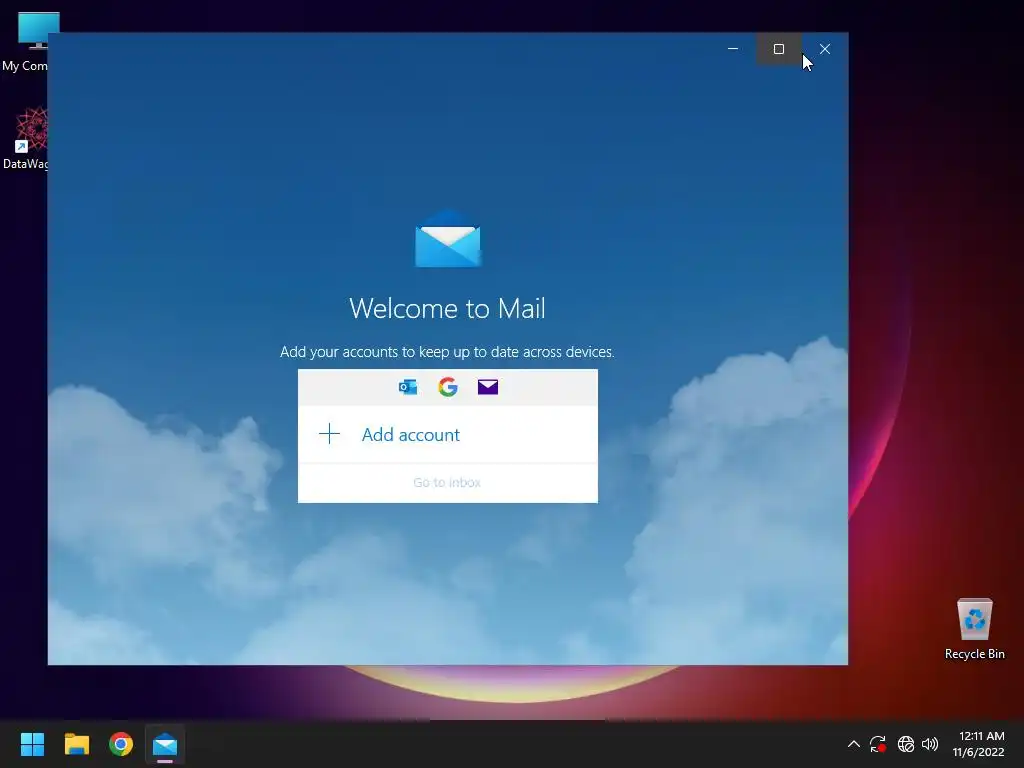Maximize the Mail window
The image size is (1024, 768).
point(778,49)
